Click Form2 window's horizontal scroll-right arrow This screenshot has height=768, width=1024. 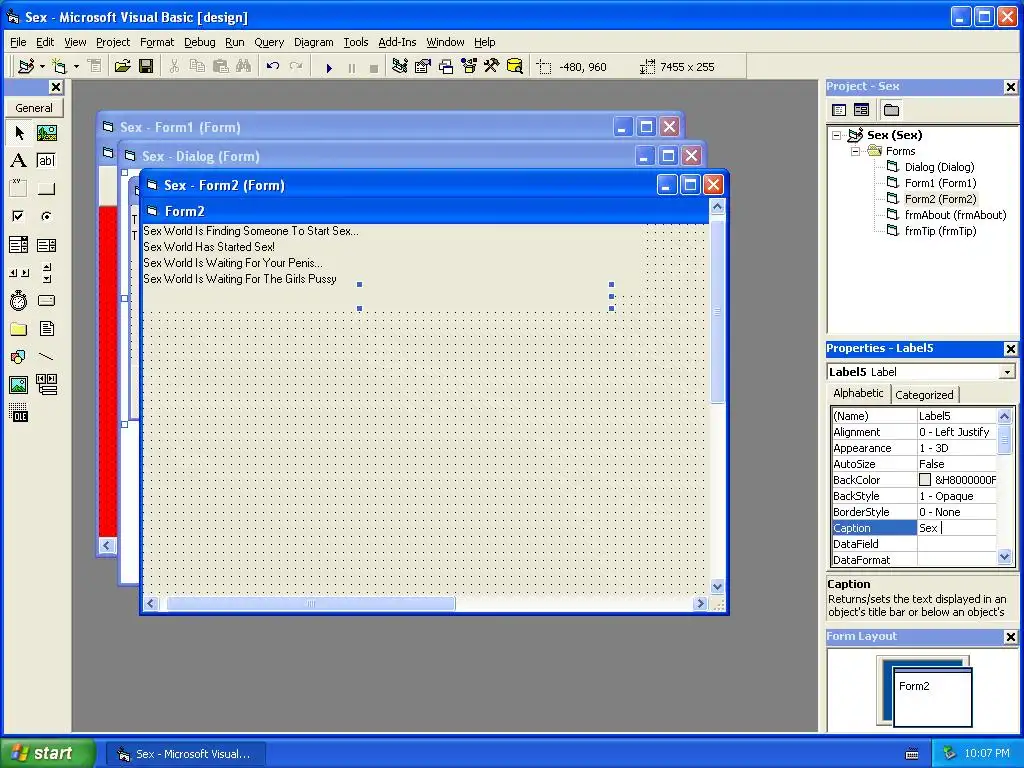tap(700, 603)
